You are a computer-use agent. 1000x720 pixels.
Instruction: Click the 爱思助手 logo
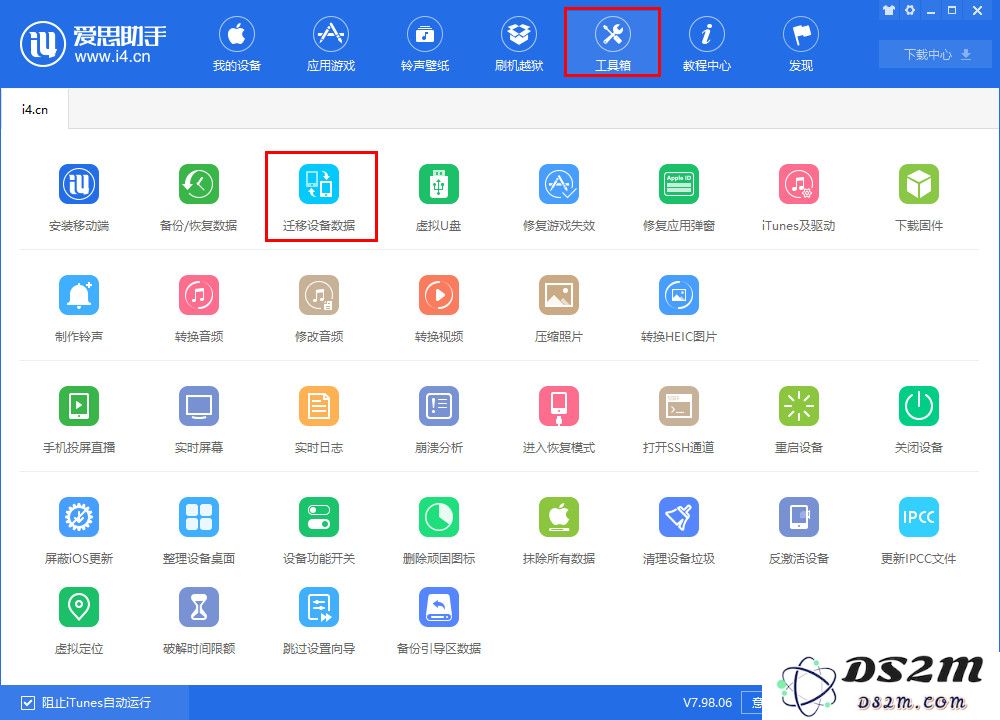[x=93, y=44]
